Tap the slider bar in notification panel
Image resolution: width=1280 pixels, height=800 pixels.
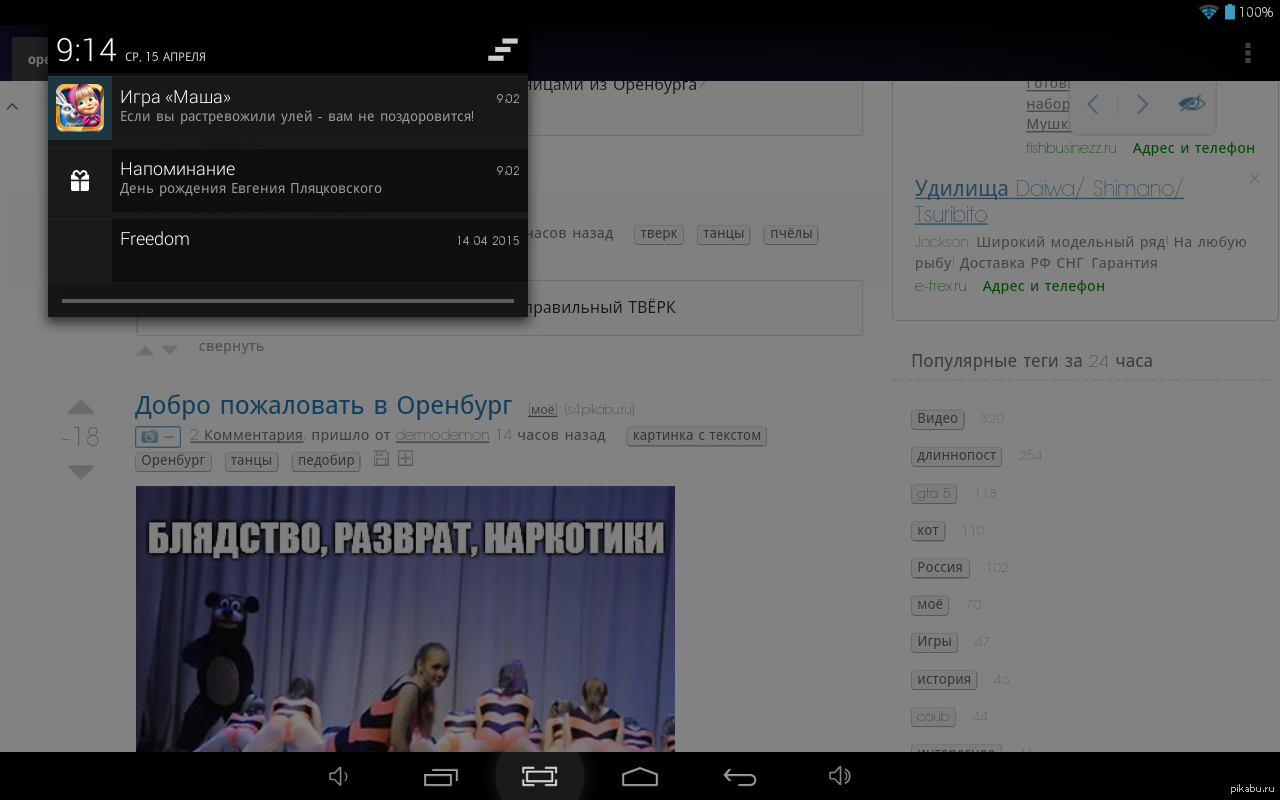pos(288,300)
